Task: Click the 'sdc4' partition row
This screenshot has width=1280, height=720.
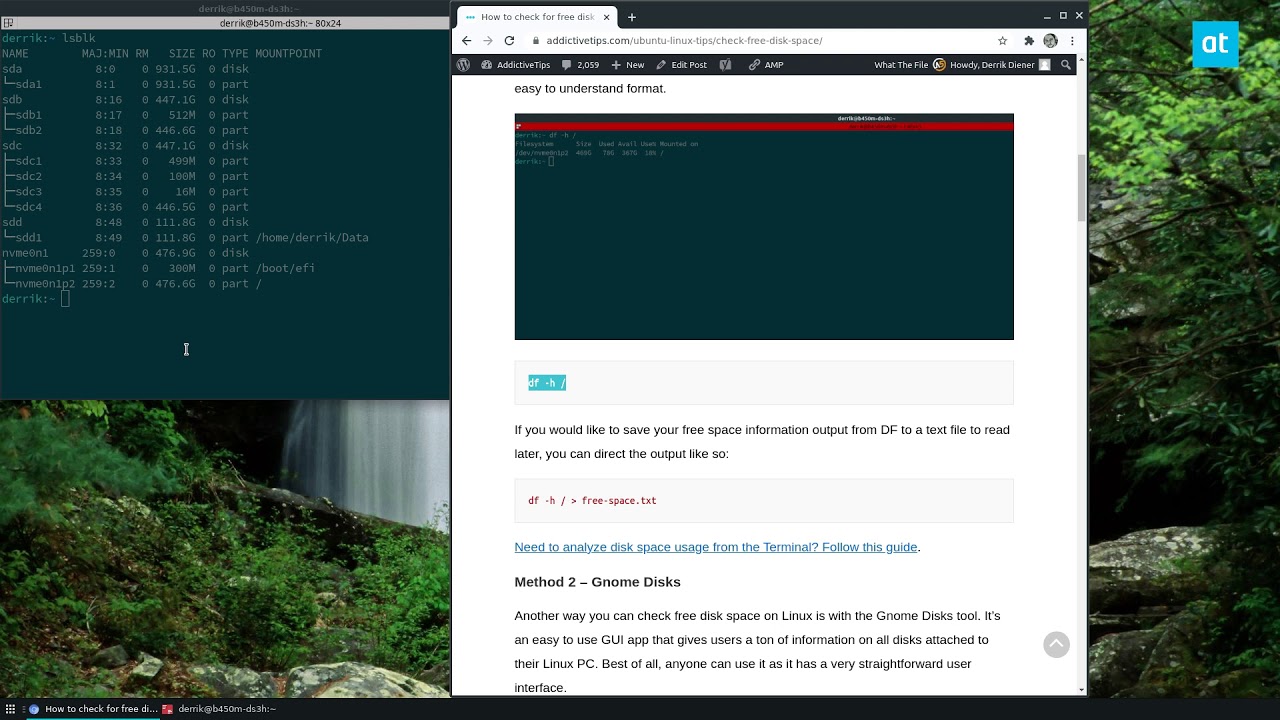Action: pyautogui.click(x=125, y=208)
